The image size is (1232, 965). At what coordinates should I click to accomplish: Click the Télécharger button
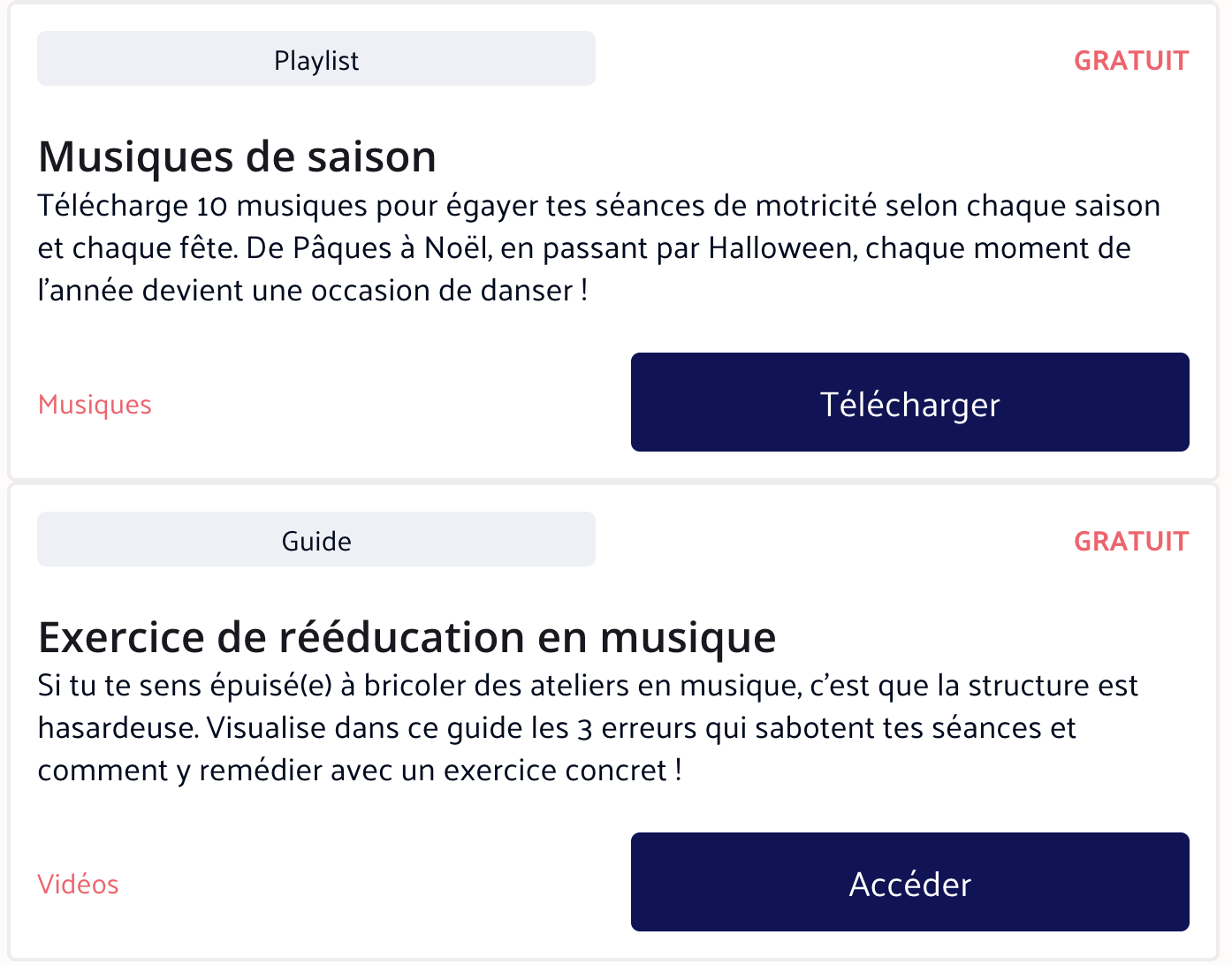[x=909, y=403]
